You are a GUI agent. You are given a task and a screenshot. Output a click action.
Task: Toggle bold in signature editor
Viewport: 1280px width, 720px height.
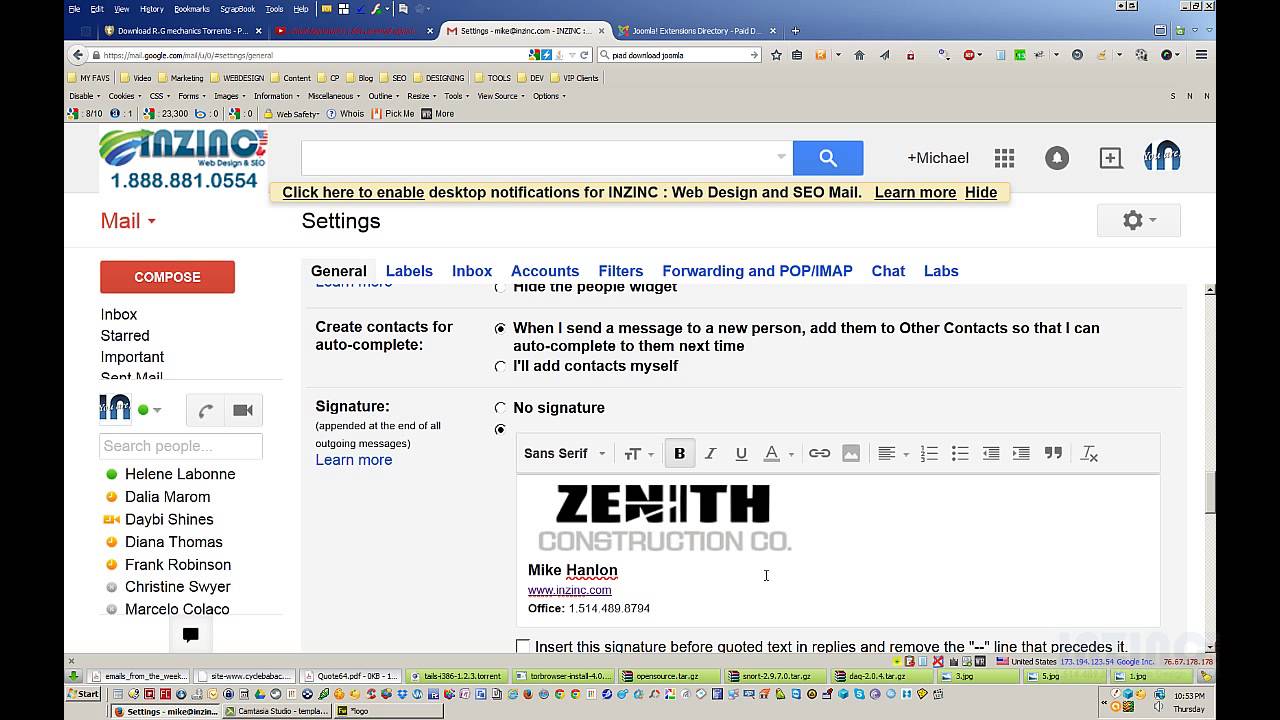point(679,453)
